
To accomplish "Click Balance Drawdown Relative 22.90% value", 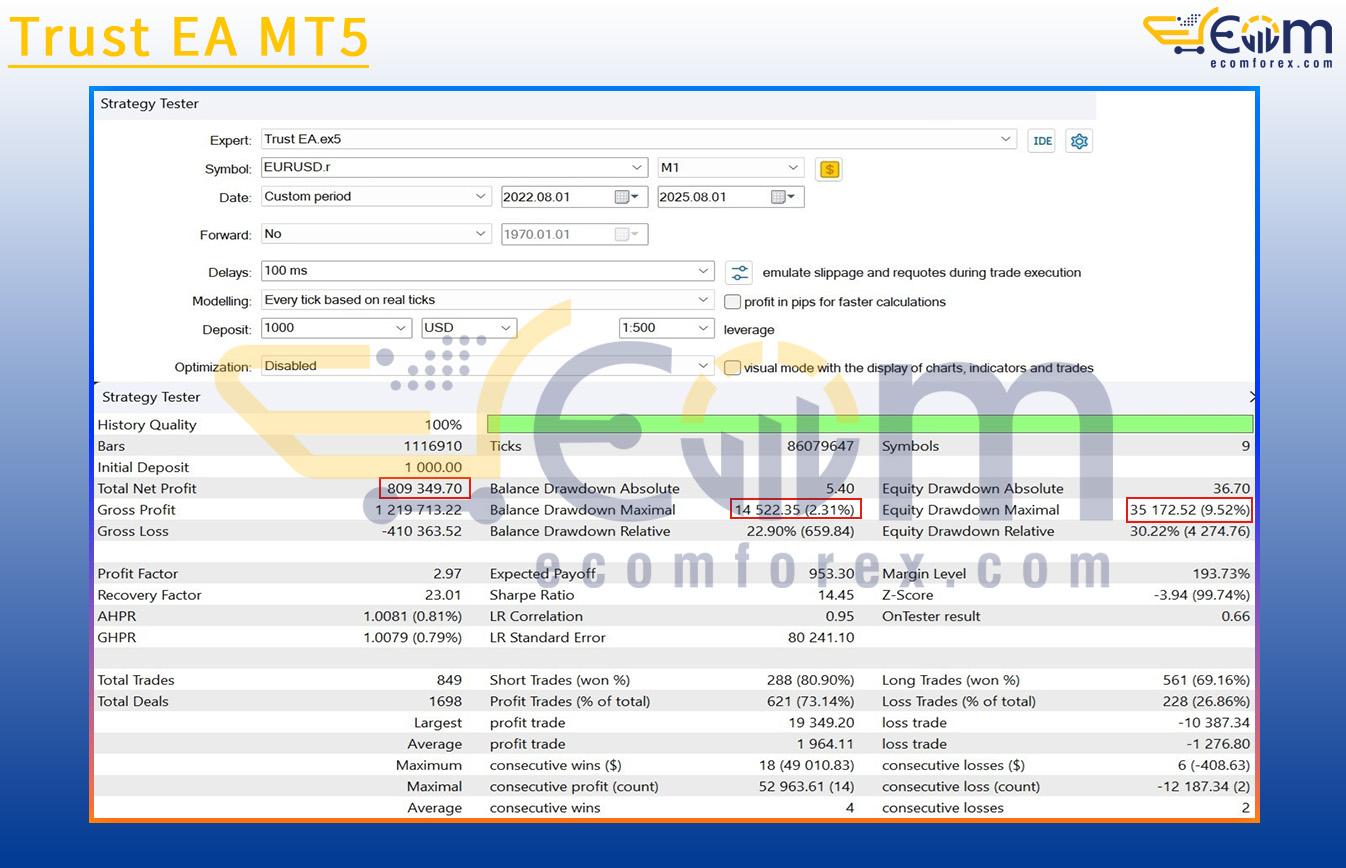I will [x=802, y=531].
